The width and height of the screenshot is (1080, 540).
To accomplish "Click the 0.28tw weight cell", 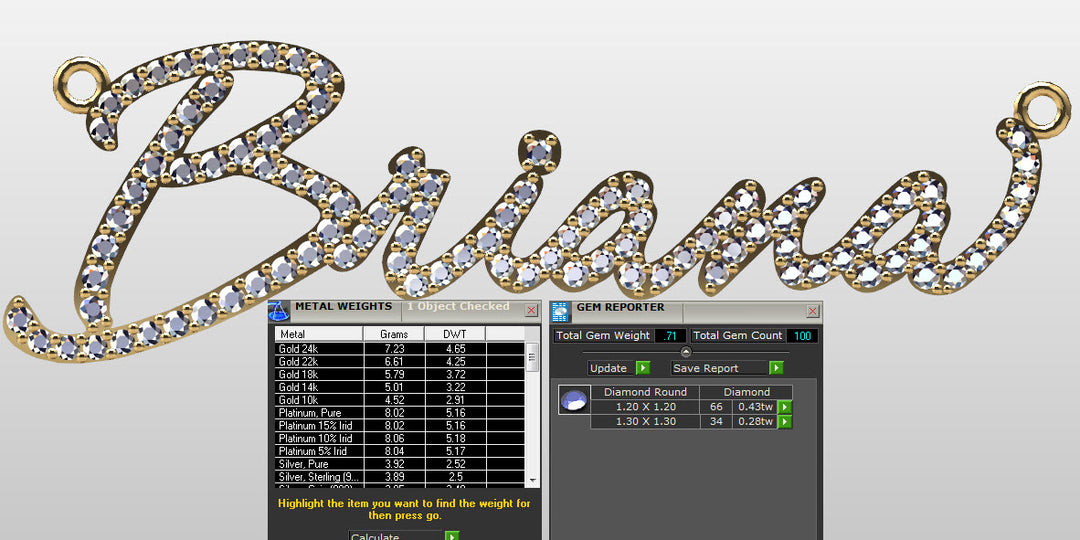I will click(755, 422).
